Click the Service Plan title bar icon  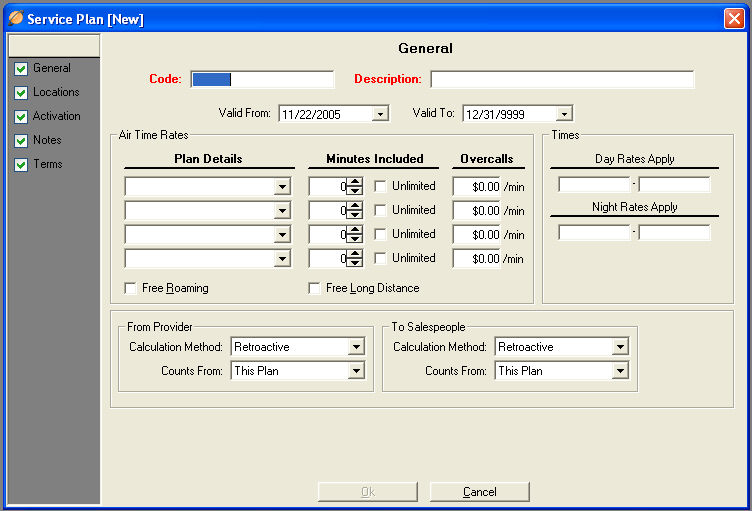pos(14,18)
